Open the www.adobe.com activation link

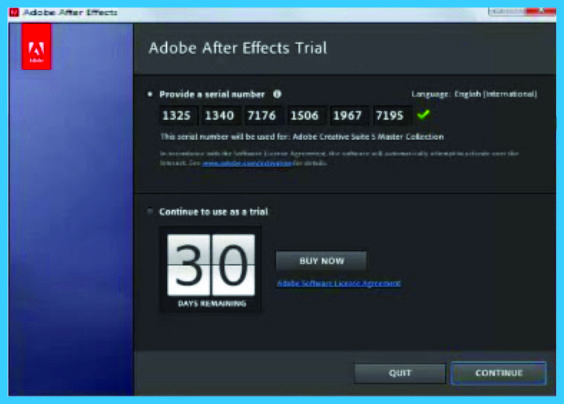247,163
